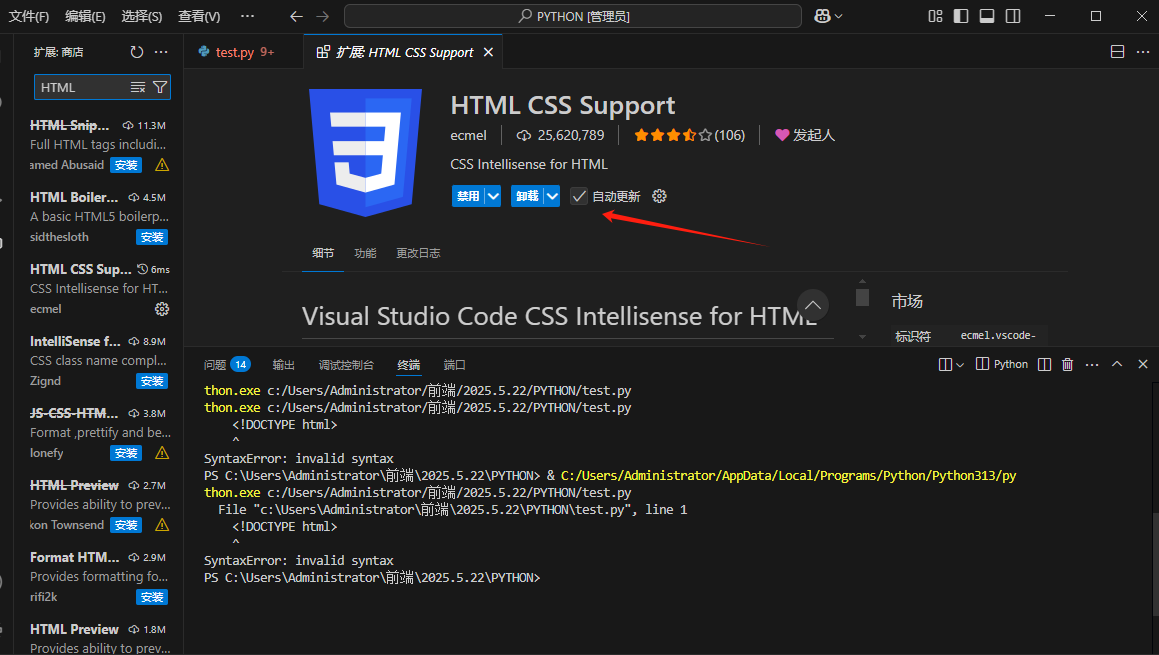Screen dimensions: 1159x655
Task: Switch to Debug Console panel tab
Action: [x=346, y=364]
